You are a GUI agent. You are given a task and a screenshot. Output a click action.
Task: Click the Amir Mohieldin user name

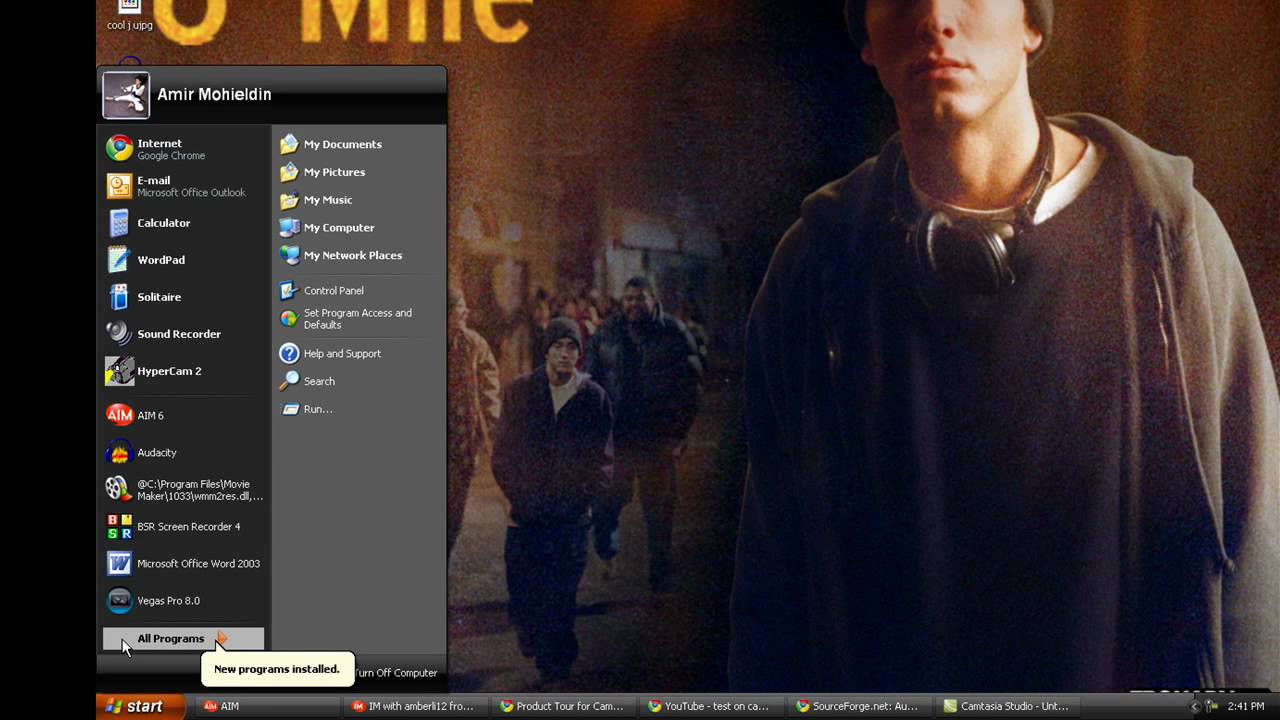pos(214,95)
